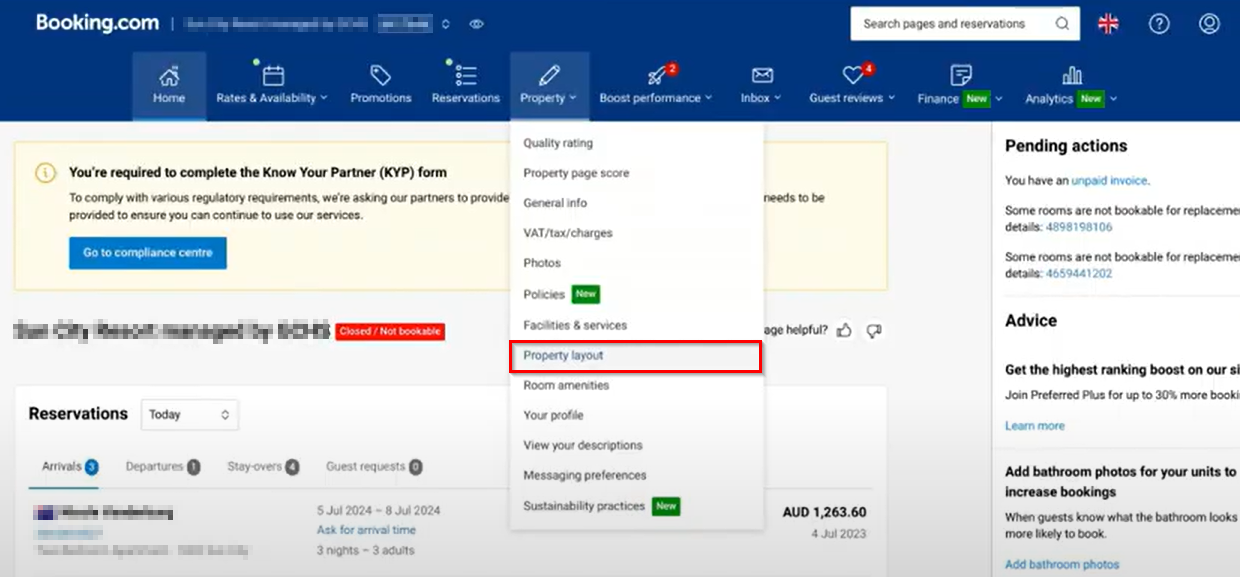Viewport: 1240px width, 577px height.
Task: Open the unpaid invoice link
Action: (1109, 181)
